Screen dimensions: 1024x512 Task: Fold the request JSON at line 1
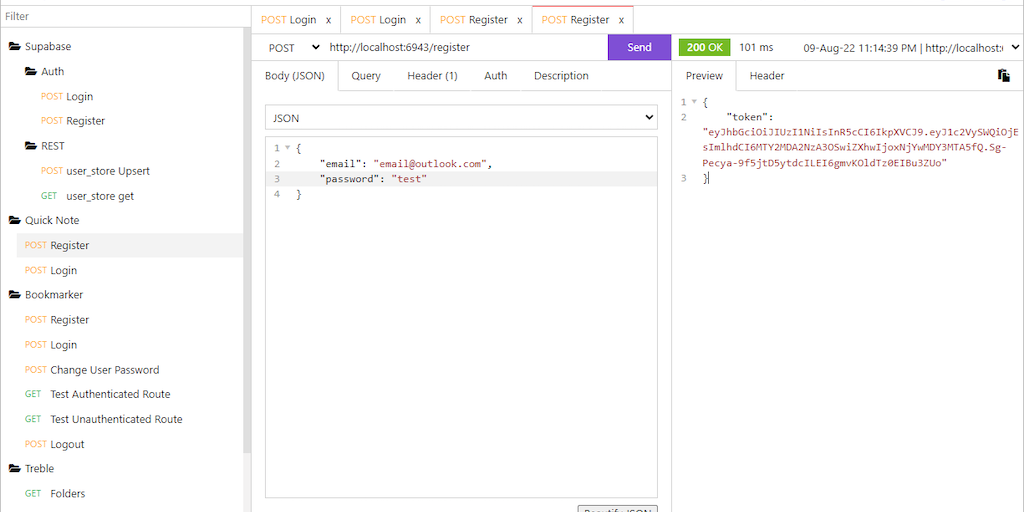pos(287,148)
